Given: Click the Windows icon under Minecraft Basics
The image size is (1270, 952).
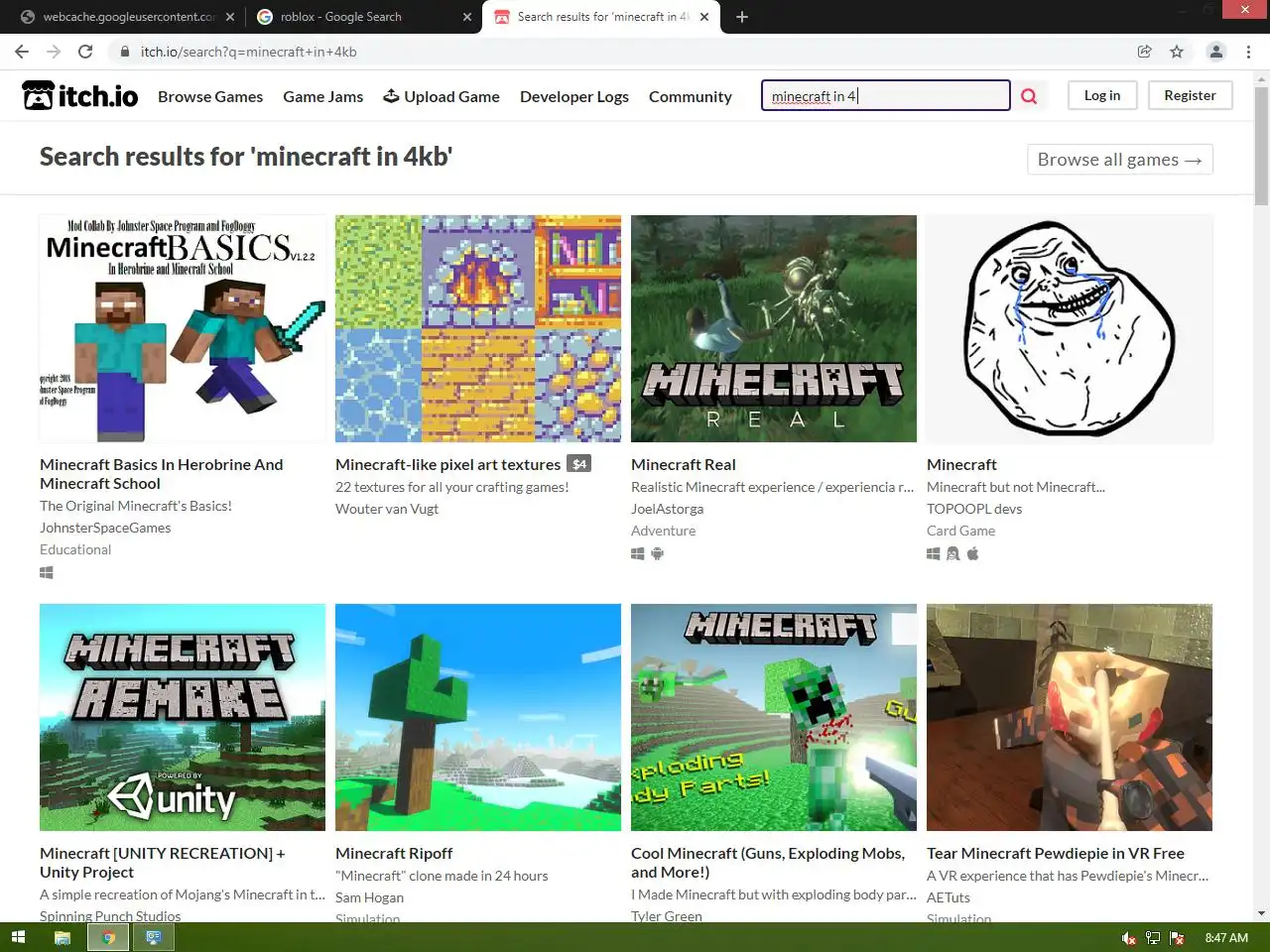Looking at the screenshot, I should (47, 572).
